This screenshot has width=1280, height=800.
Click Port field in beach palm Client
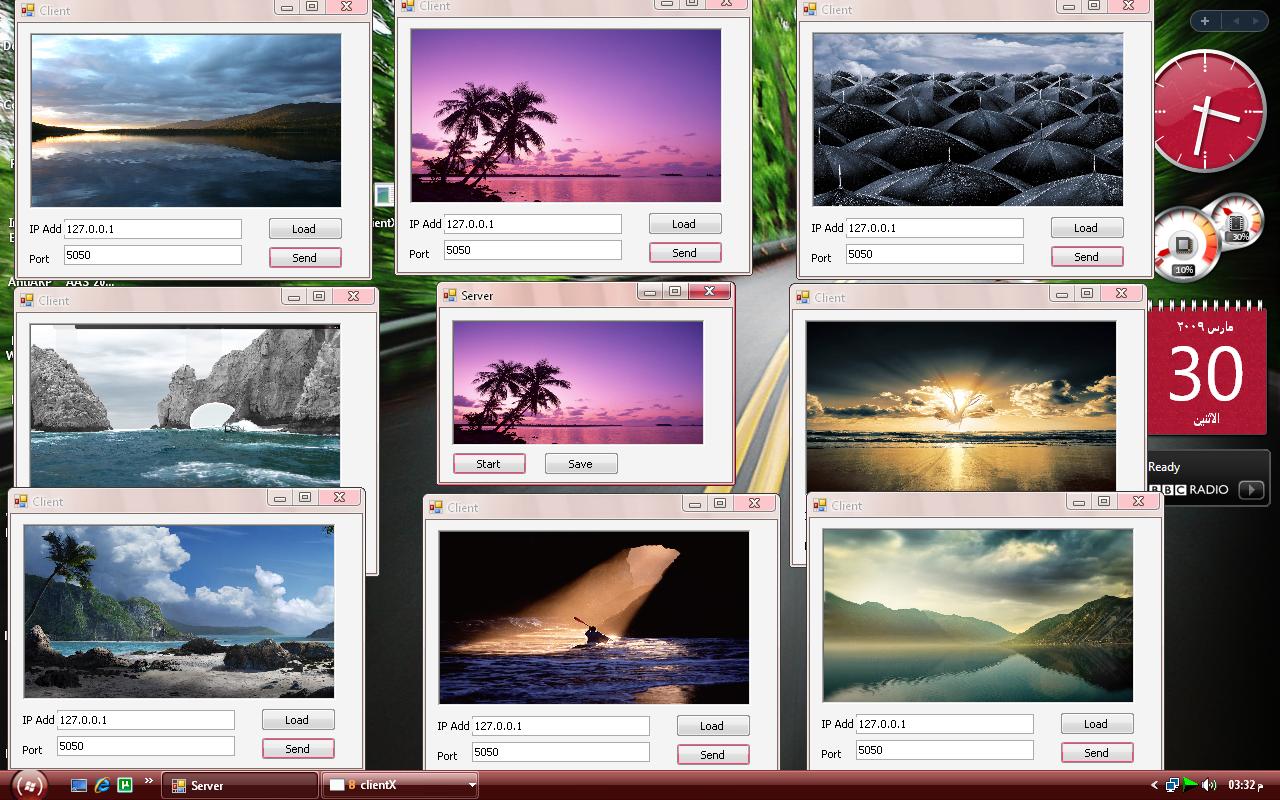tap(146, 746)
